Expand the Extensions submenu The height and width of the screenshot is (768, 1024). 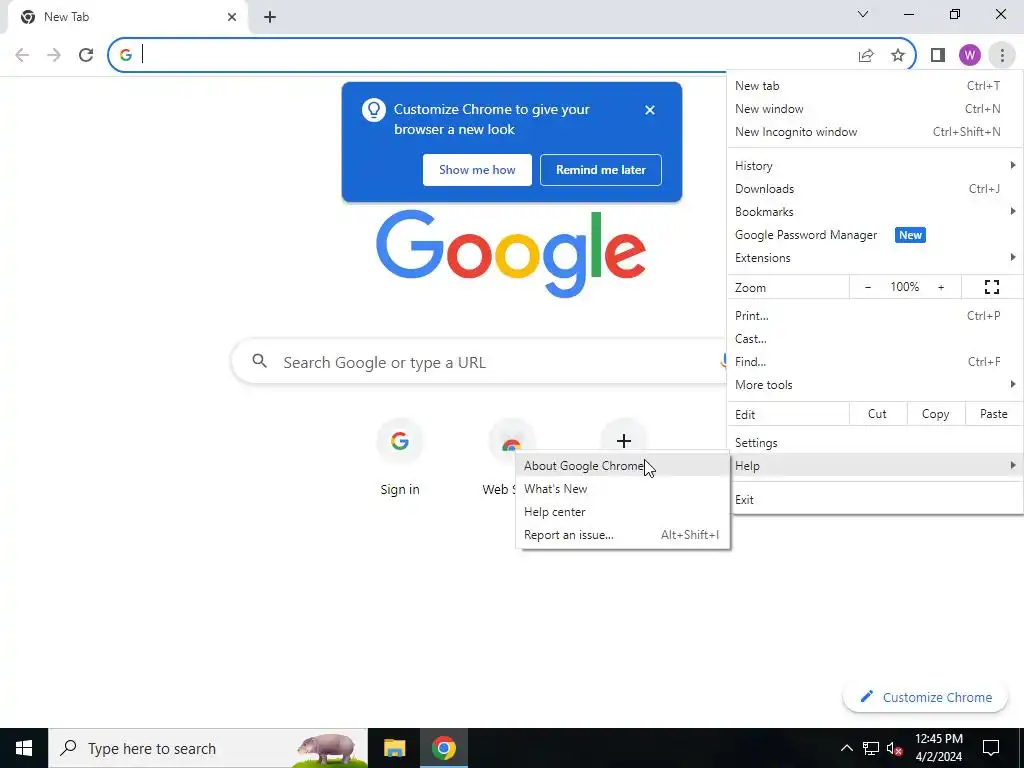click(875, 258)
